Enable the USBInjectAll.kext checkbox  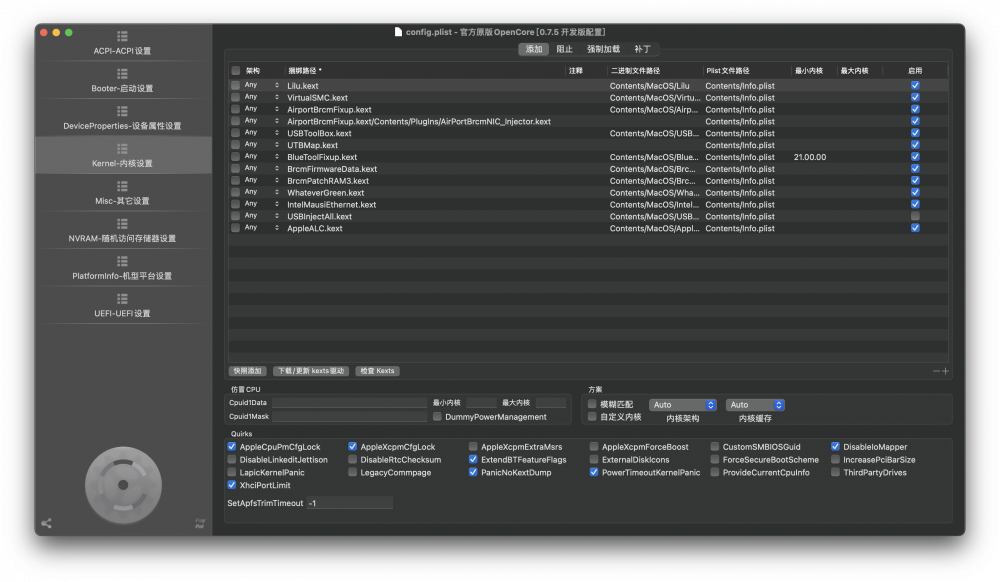915,216
